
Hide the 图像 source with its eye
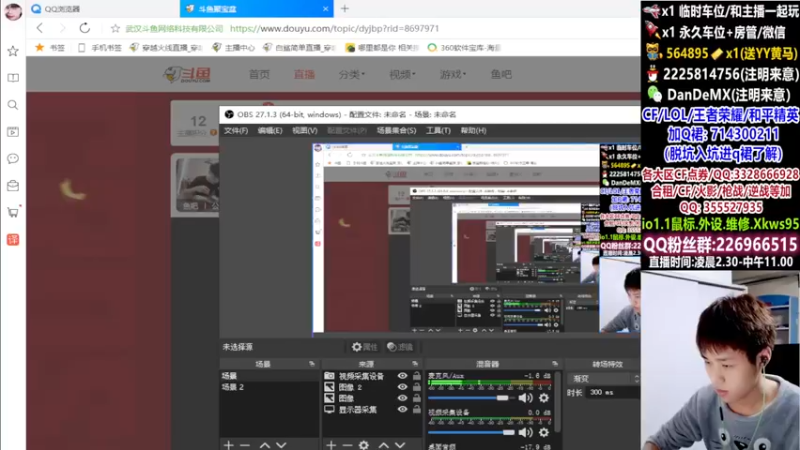pos(403,398)
